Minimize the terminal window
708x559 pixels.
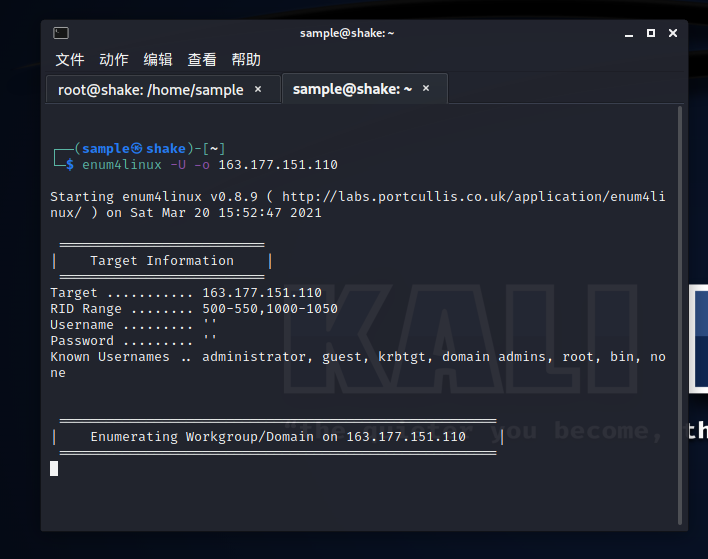(629, 34)
